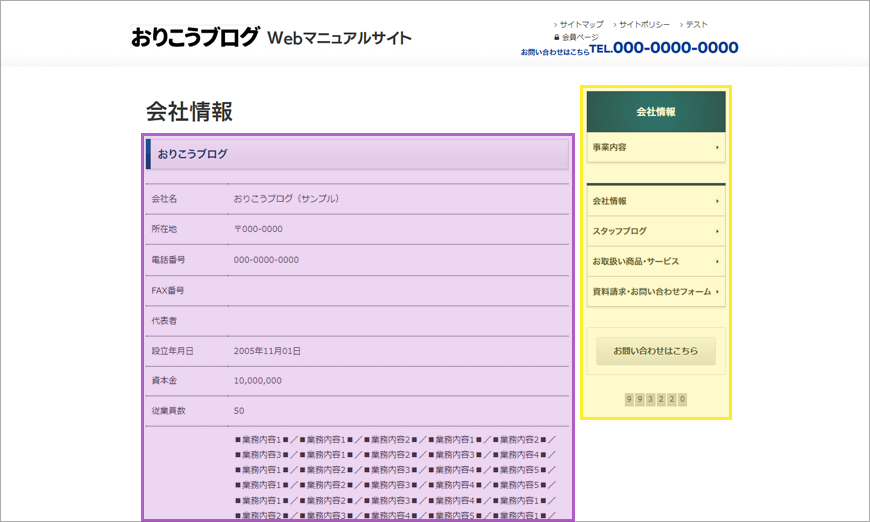The image size is (870, 522).
Task: Click the arrow icon before テスト
Action: (x=681, y=24)
